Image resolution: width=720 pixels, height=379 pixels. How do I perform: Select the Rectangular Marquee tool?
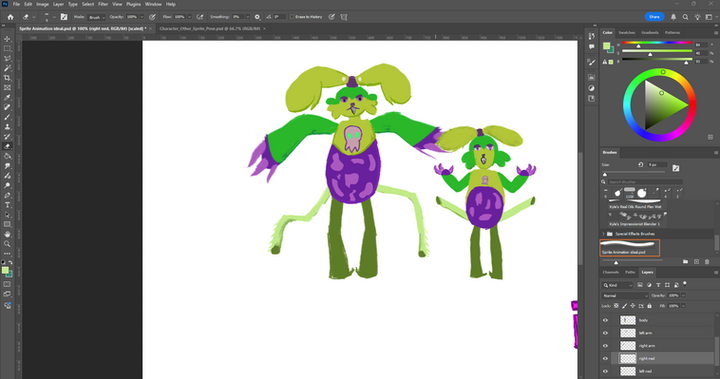7,49
